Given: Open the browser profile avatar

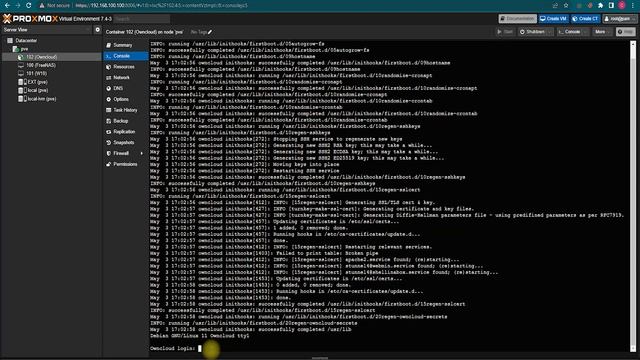Looking at the screenshot, I should (622, 5).
